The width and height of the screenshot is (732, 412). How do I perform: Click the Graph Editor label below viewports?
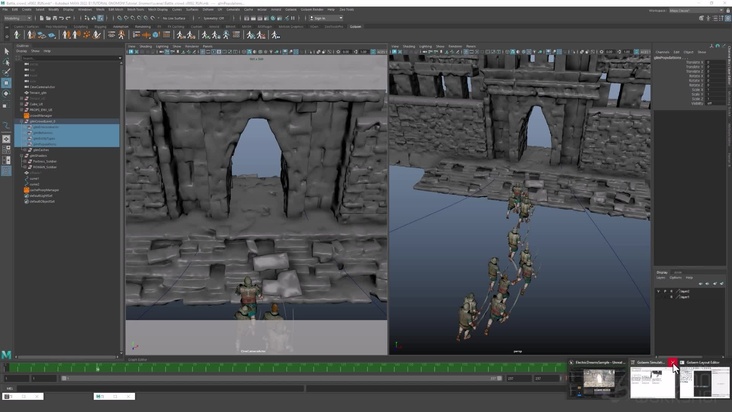pyautogui.click(x=137, y=359)
